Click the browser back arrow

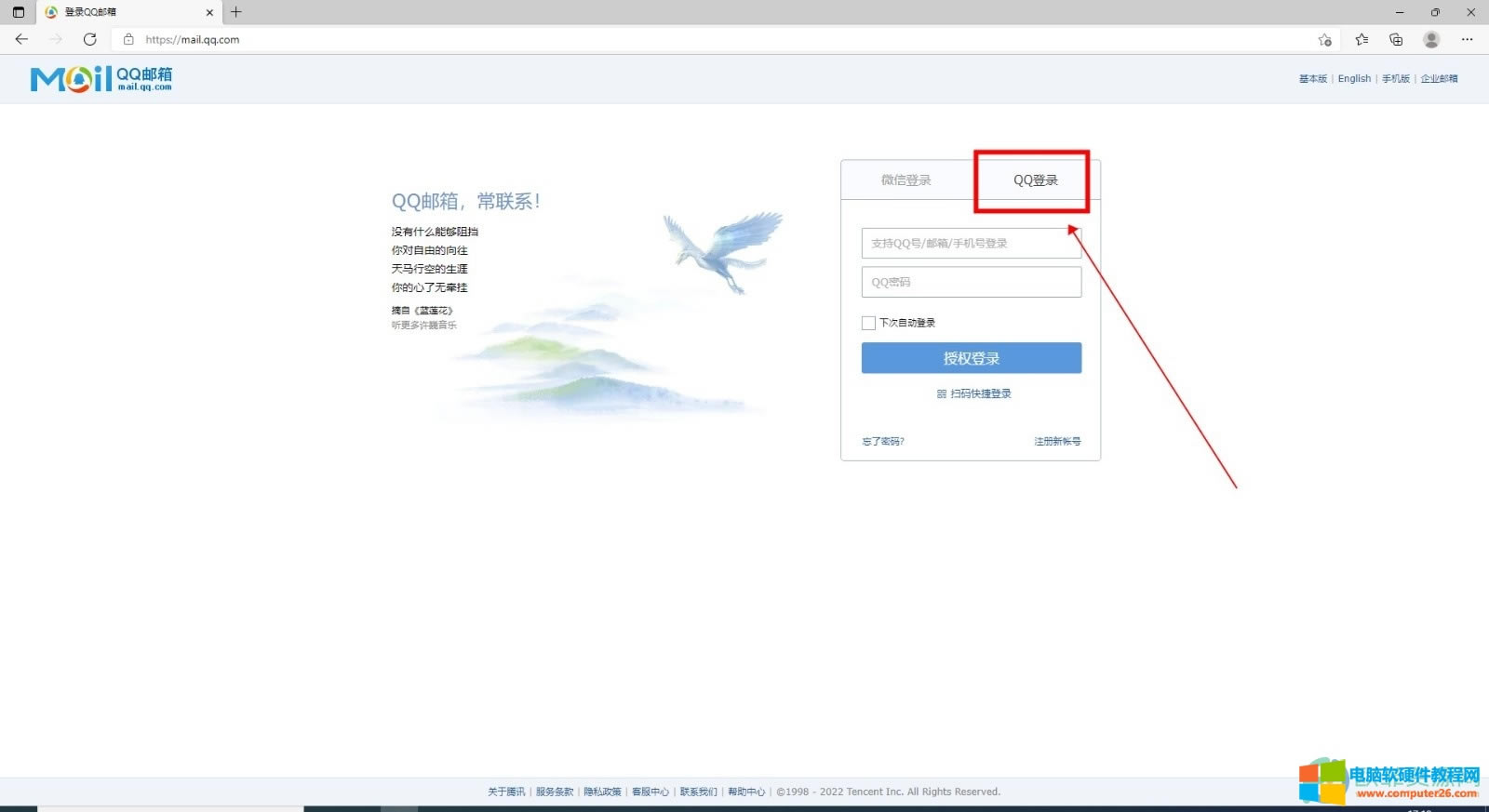[21, 39]
